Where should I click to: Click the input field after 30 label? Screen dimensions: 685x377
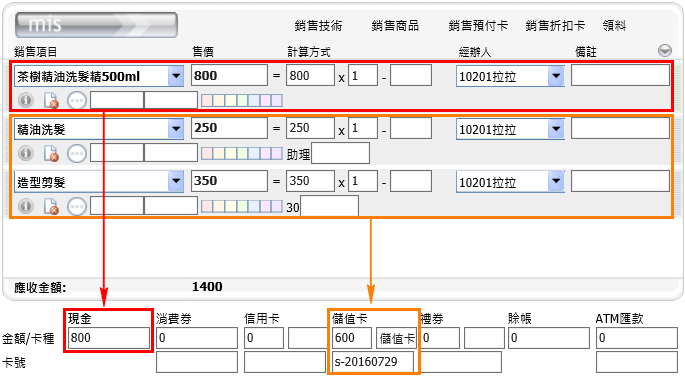[329, 206]
